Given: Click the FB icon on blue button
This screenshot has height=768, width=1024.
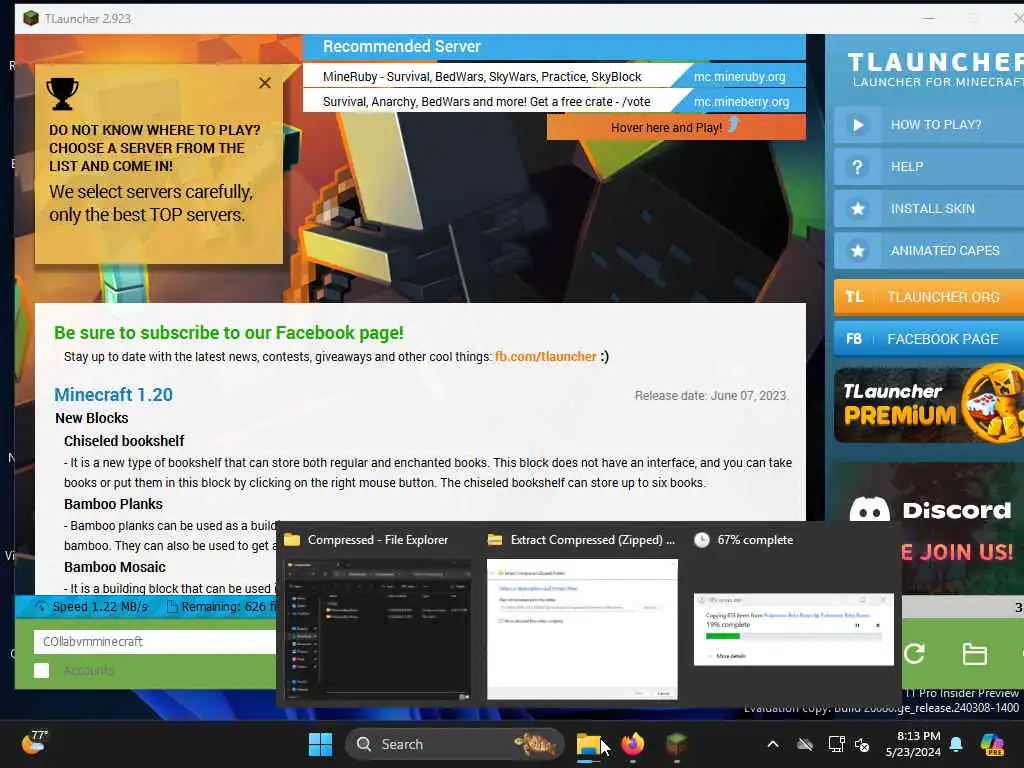Looking at the screenshot, I should coord(854,339).
